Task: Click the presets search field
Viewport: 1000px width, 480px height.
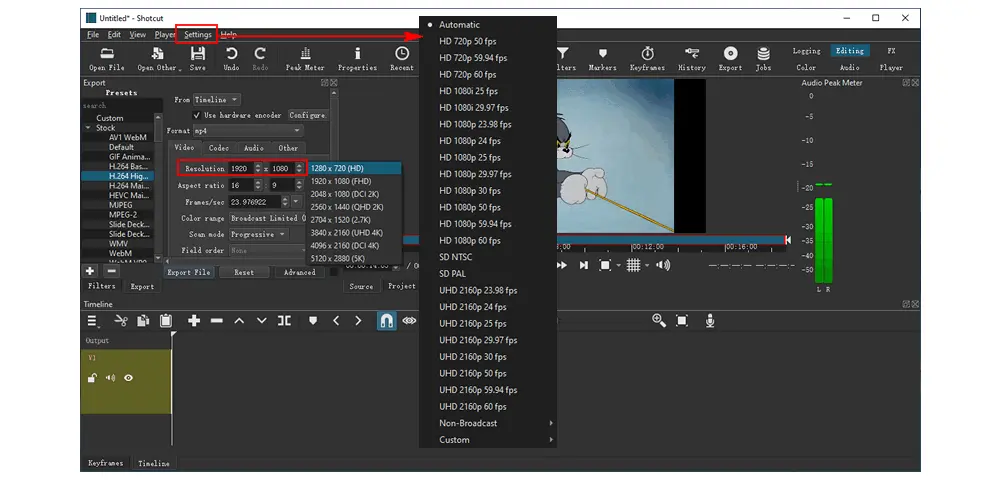Action: point(122,106)
